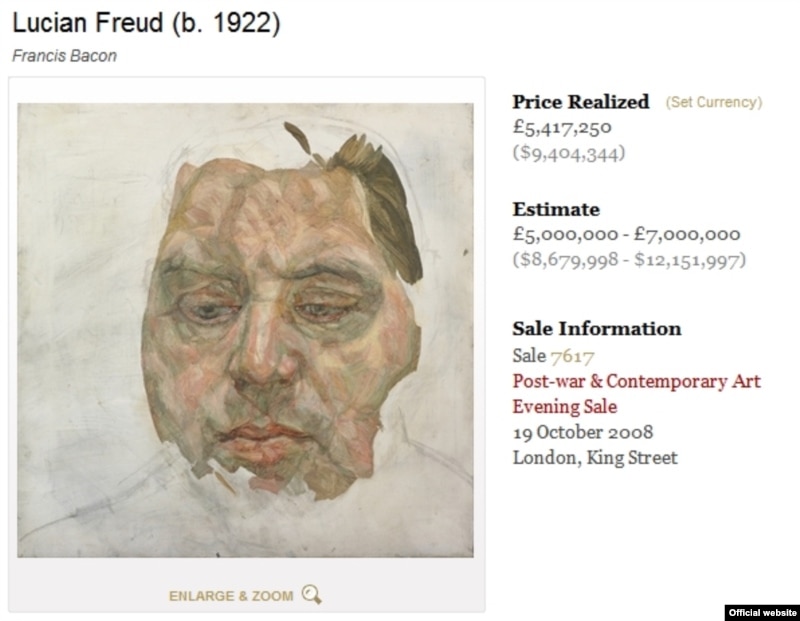Click the Francis Bacon portrait image
The height and width of the screenshot is (621, 800).
point(245,330)
